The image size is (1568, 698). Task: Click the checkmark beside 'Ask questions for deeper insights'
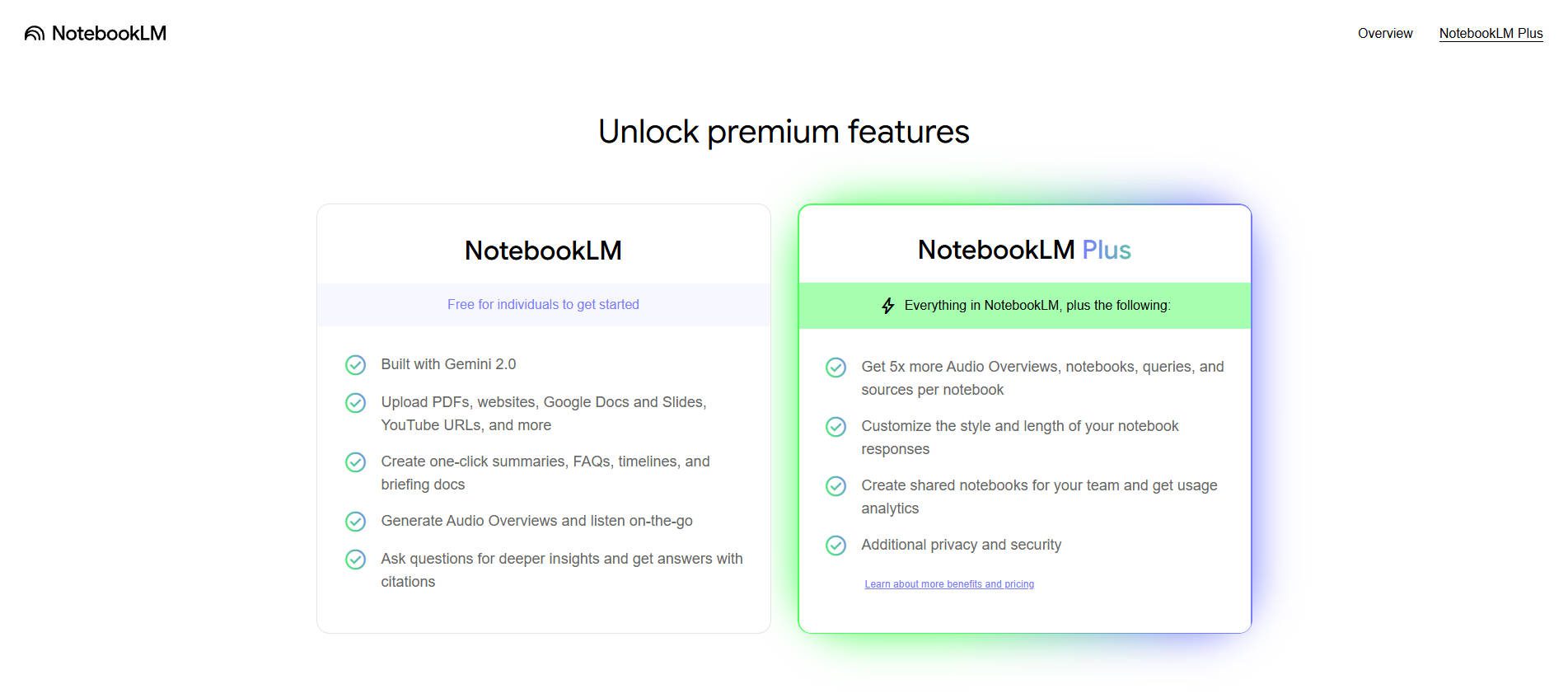[x=355, y=560]
